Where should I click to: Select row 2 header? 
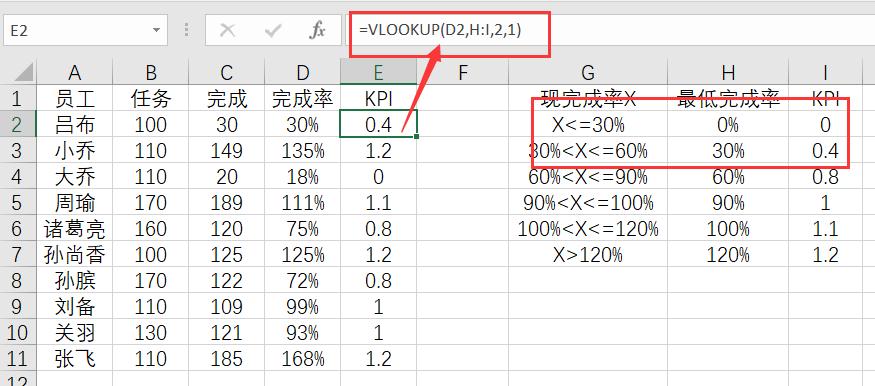17,124
